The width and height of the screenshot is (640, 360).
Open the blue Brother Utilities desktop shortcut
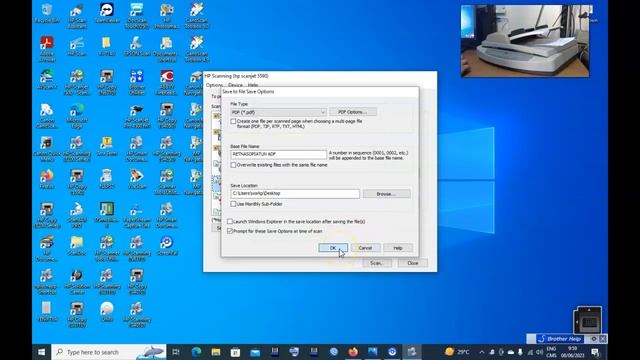tap(137, 82)
